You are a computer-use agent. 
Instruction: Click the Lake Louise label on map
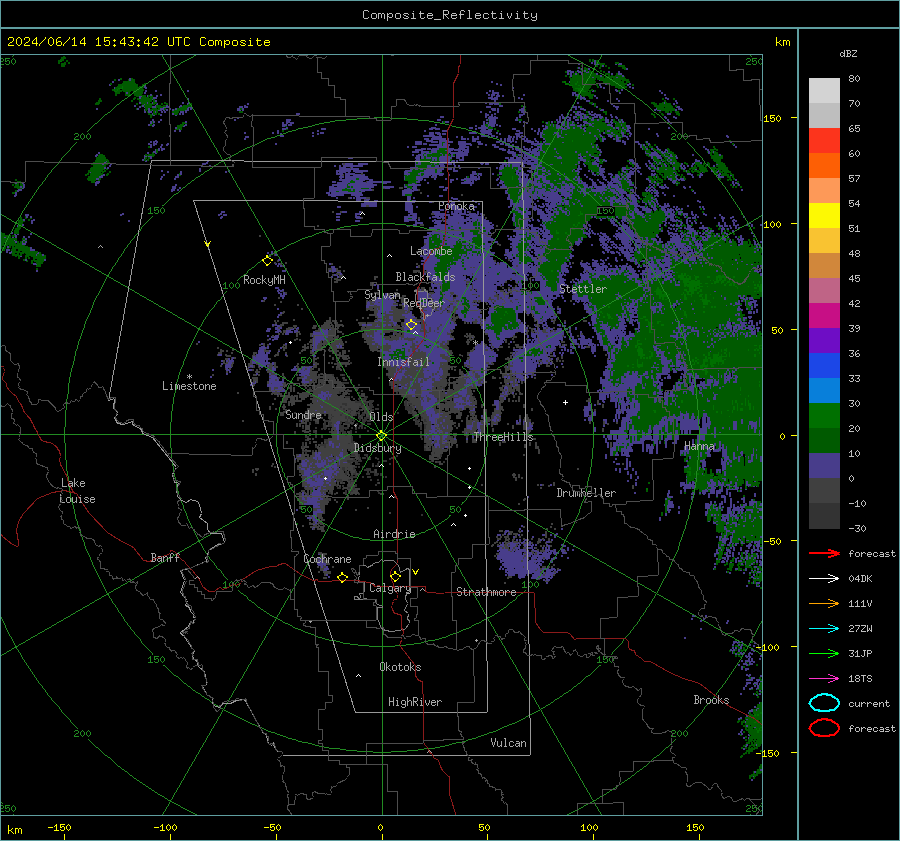pos(77,491)
